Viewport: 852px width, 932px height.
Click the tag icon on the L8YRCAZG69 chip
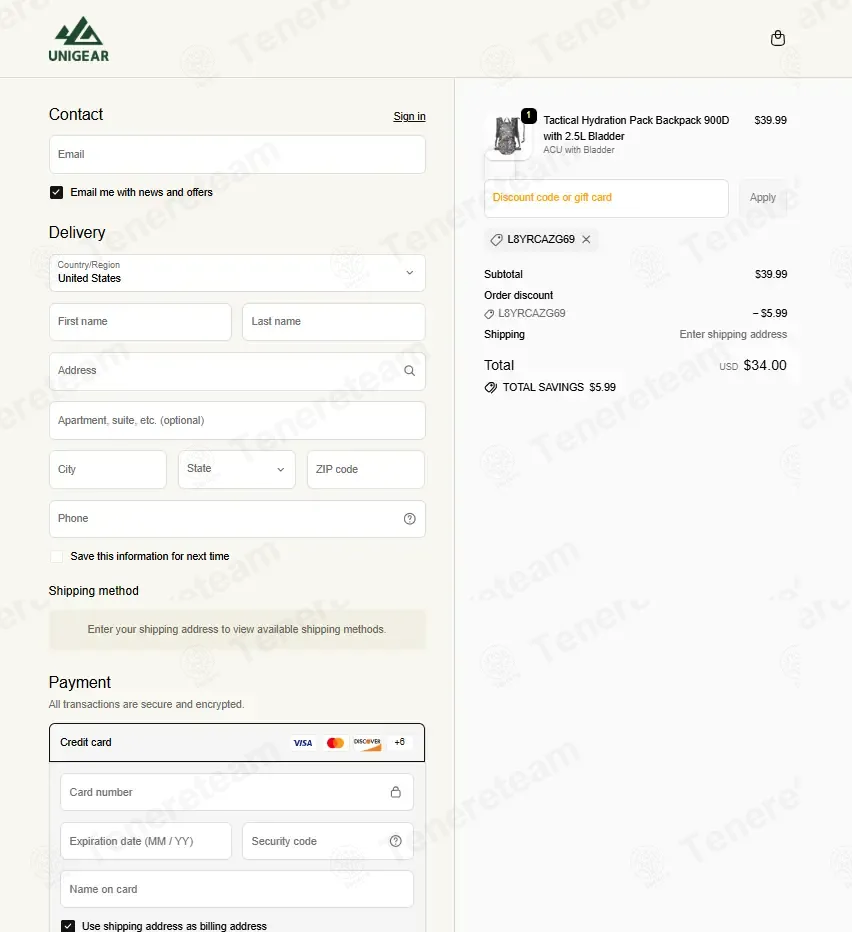click(x=496, y=240)
